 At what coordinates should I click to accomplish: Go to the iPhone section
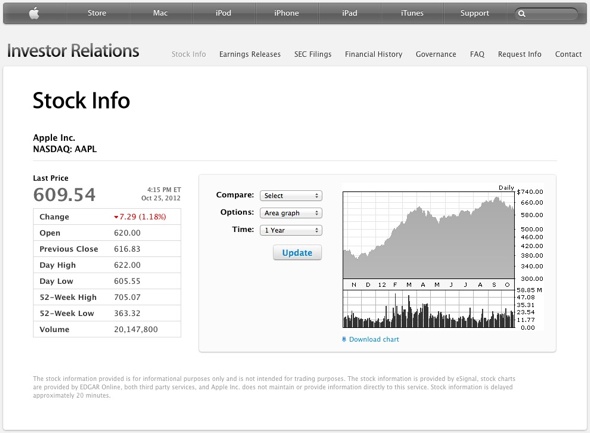coord(286,13)
